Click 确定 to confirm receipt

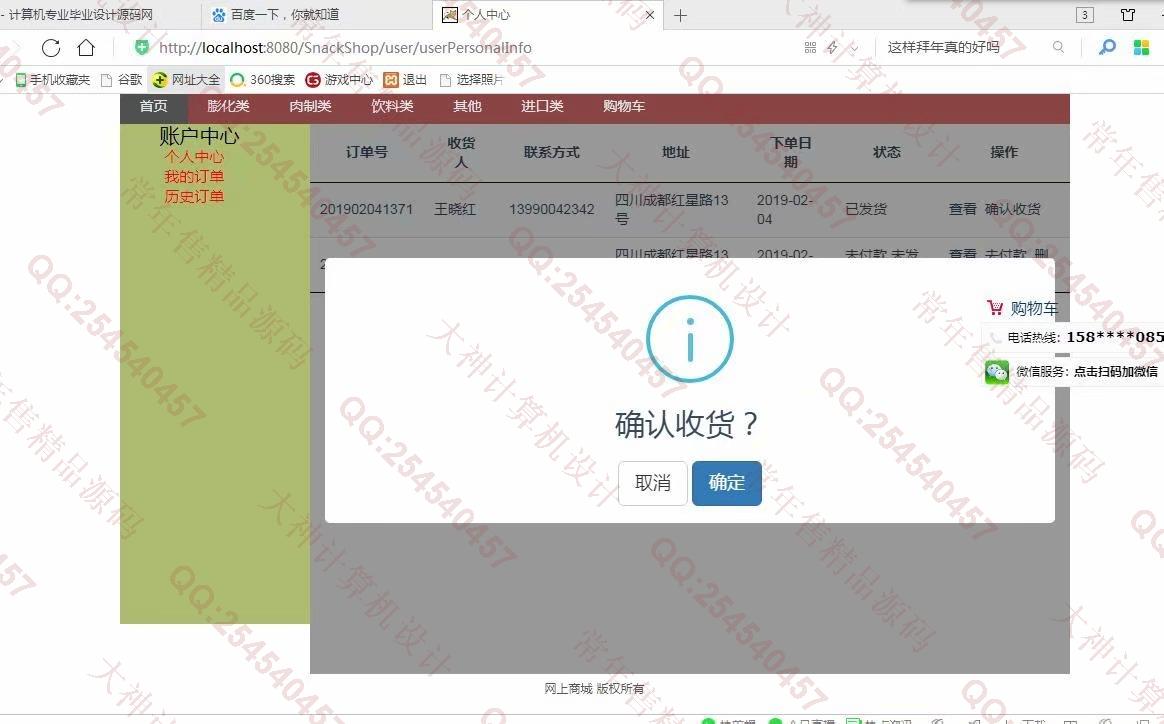[727, 483]
